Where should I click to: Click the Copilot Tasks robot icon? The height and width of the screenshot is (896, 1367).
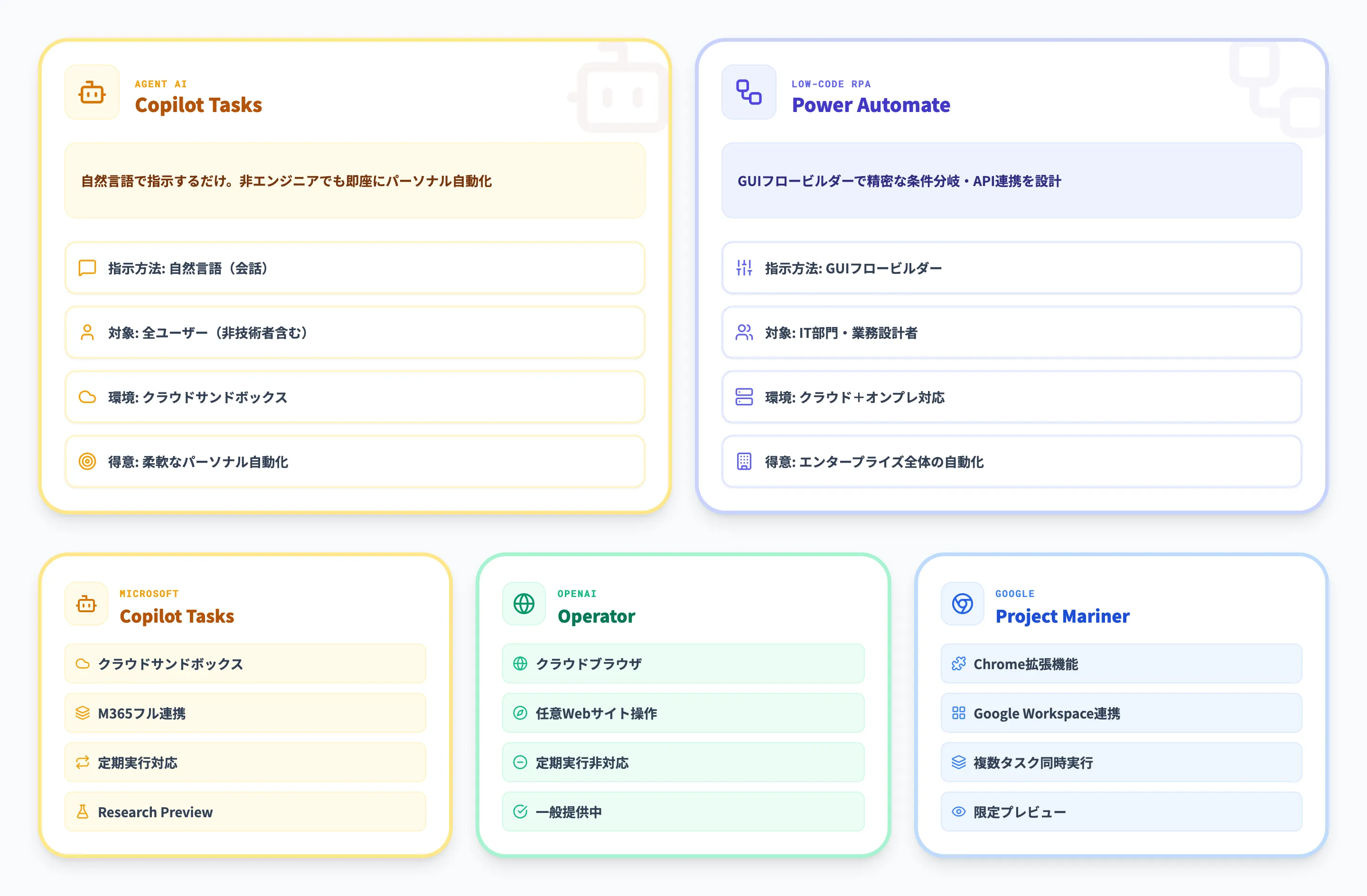pyautogui.click(x=92, y=93)
